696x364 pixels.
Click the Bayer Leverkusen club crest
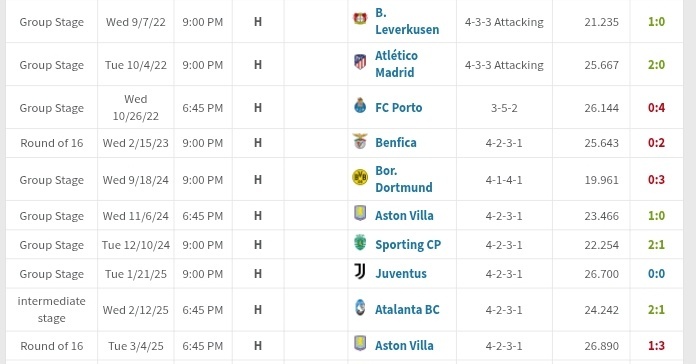click(360, 19)
